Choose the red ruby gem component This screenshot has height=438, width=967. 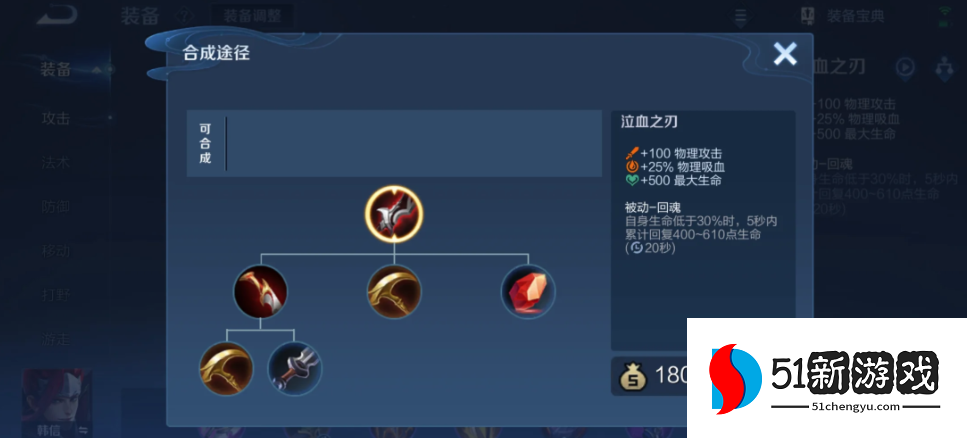(528, 291)
